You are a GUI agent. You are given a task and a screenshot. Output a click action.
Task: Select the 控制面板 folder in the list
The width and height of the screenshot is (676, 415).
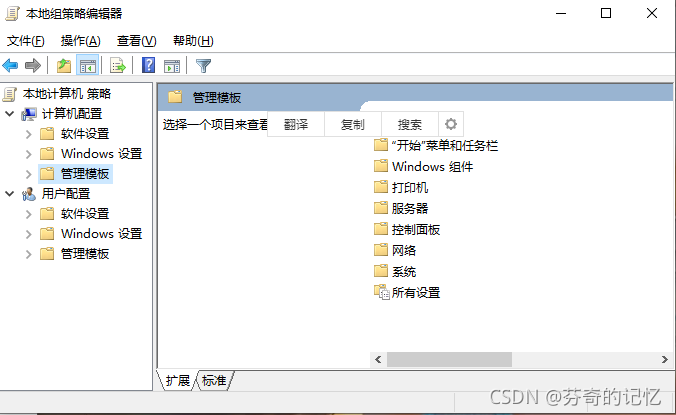pos(407,230)
